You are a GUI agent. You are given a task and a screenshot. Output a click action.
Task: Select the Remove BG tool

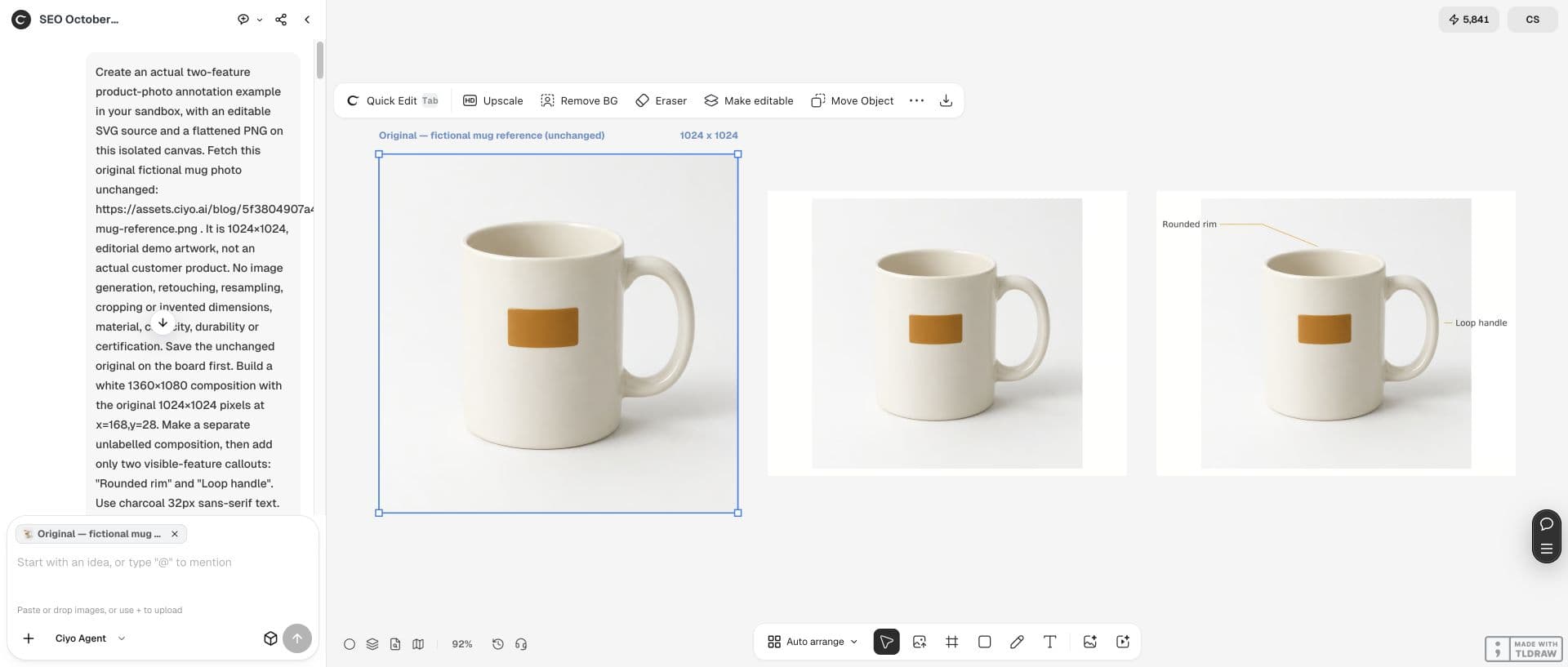[x=579, y=100]
